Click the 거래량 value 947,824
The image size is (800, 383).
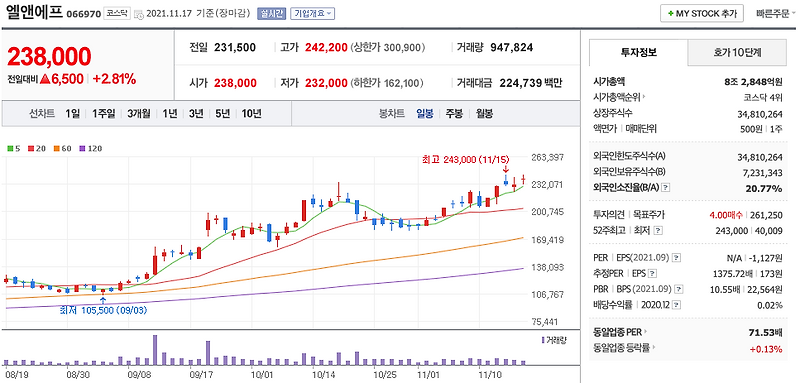coord(512,48)
